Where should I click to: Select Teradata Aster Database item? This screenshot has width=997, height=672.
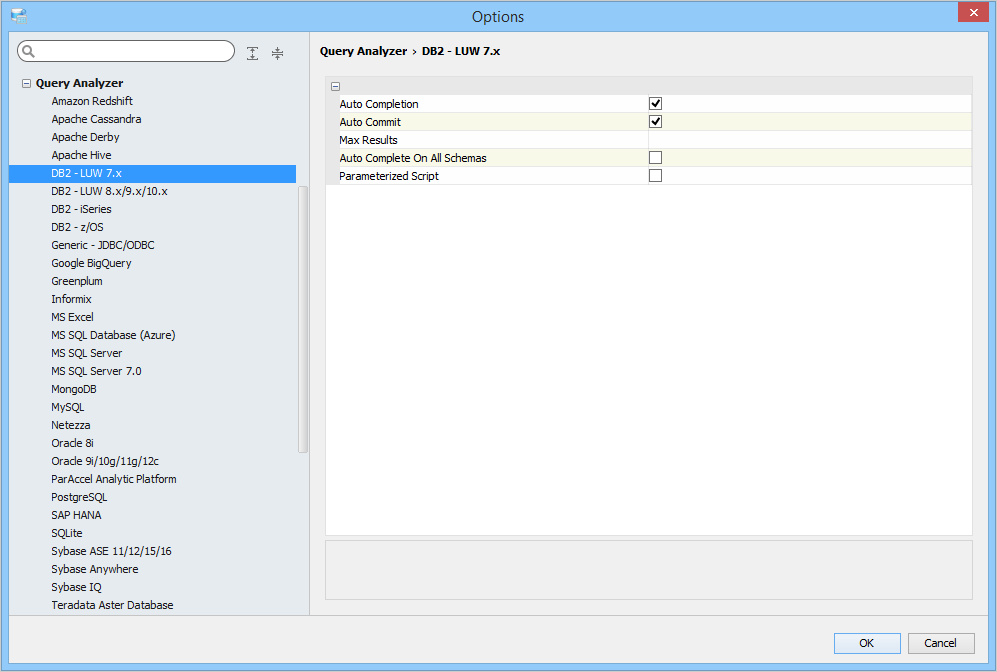[112, 605]
